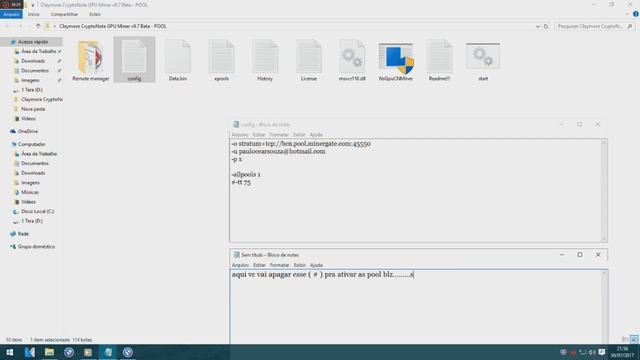Click the -allpools 1 line
This screenshot has height=360, width=640.
246,175
